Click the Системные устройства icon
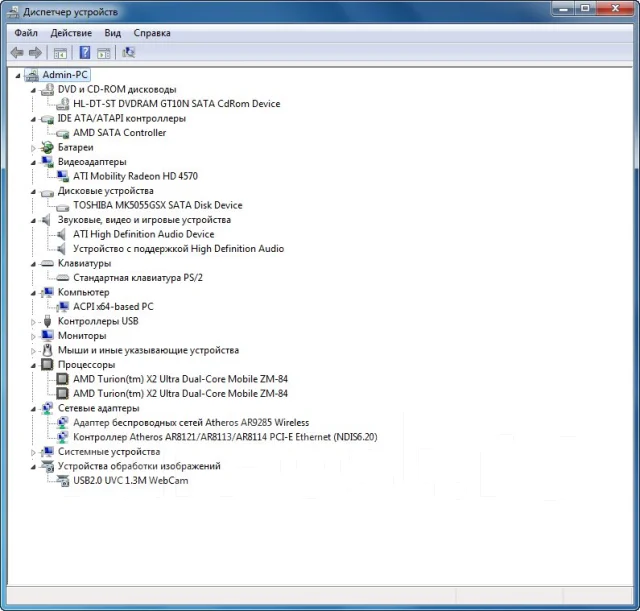Image resolution: width=640 pixels, height=611 pixels. 47,451
